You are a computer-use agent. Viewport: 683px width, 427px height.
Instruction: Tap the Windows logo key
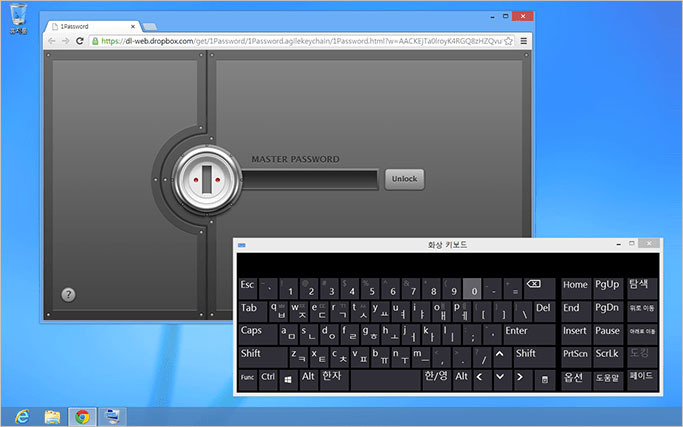[x=288, y=380]
